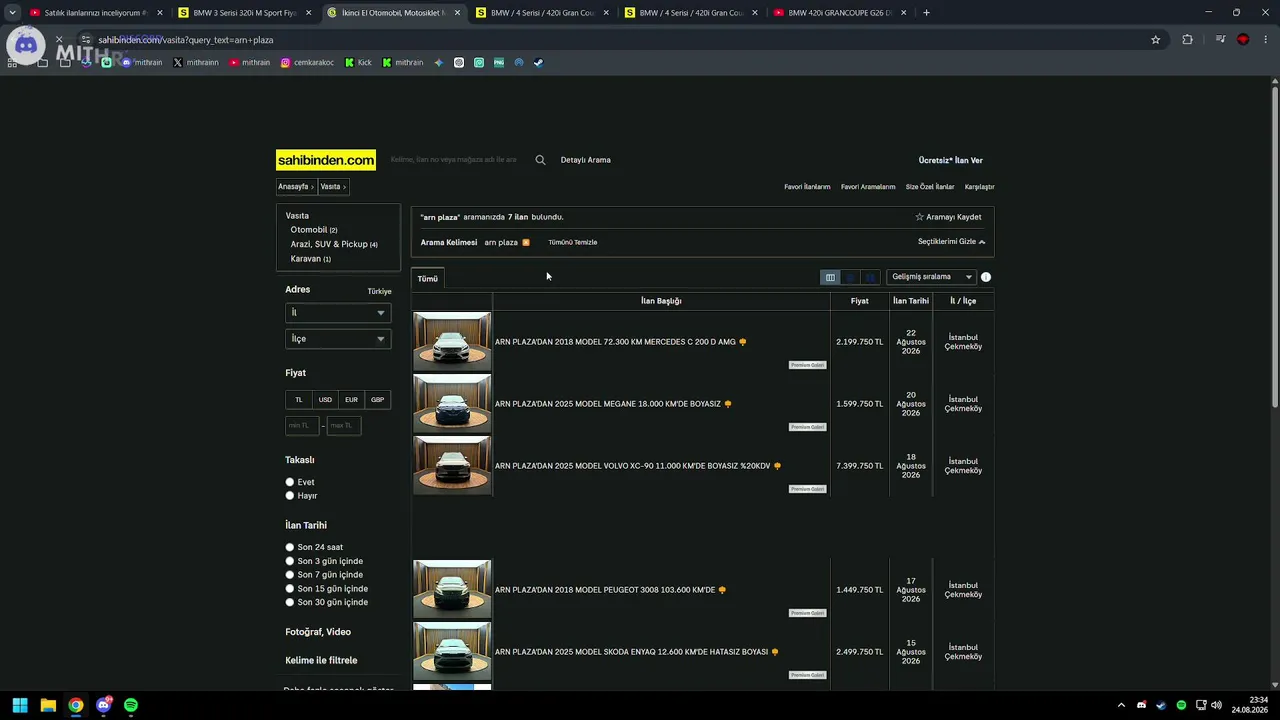Select Takaslı Hayır radio option
This screenshot has height=720, width=1280.
[x=290, y=495]
